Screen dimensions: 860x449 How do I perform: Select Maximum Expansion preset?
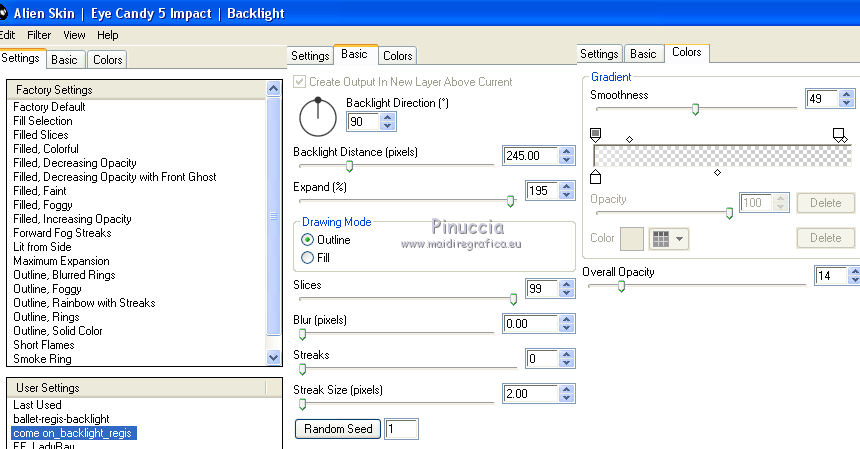click(x=61, y=261)
